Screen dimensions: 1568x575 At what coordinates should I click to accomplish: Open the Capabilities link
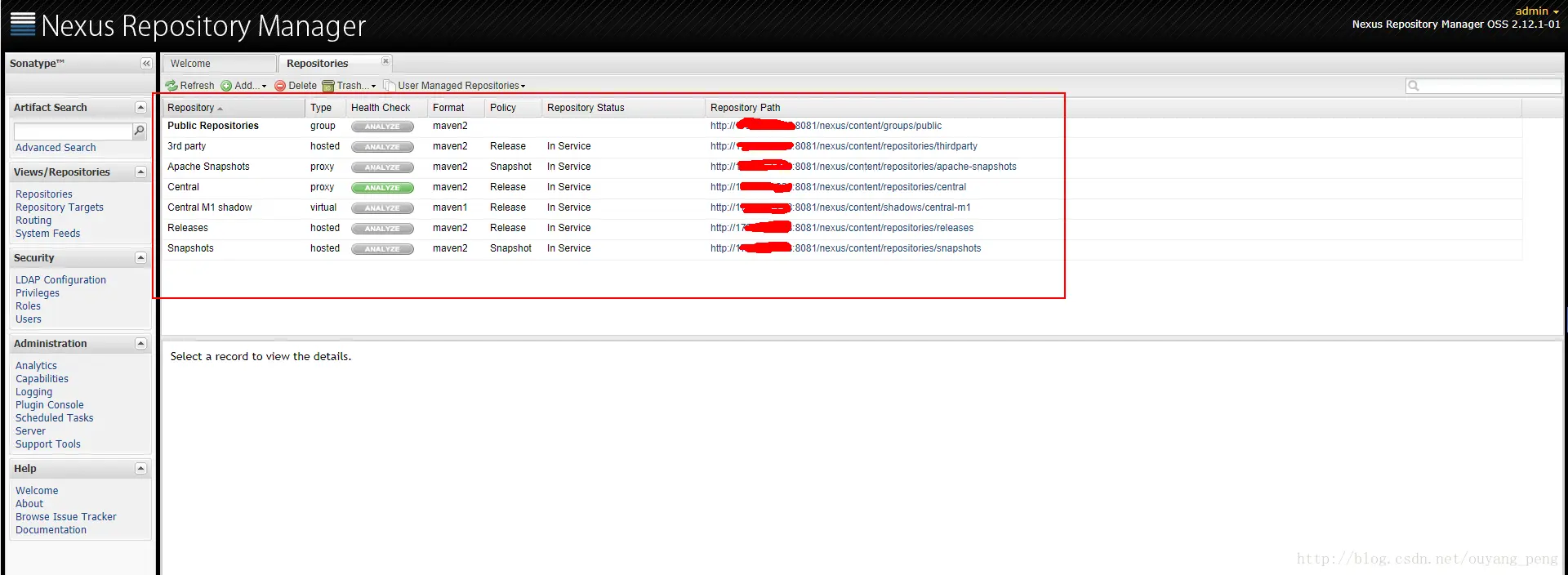tap(42, 379)
